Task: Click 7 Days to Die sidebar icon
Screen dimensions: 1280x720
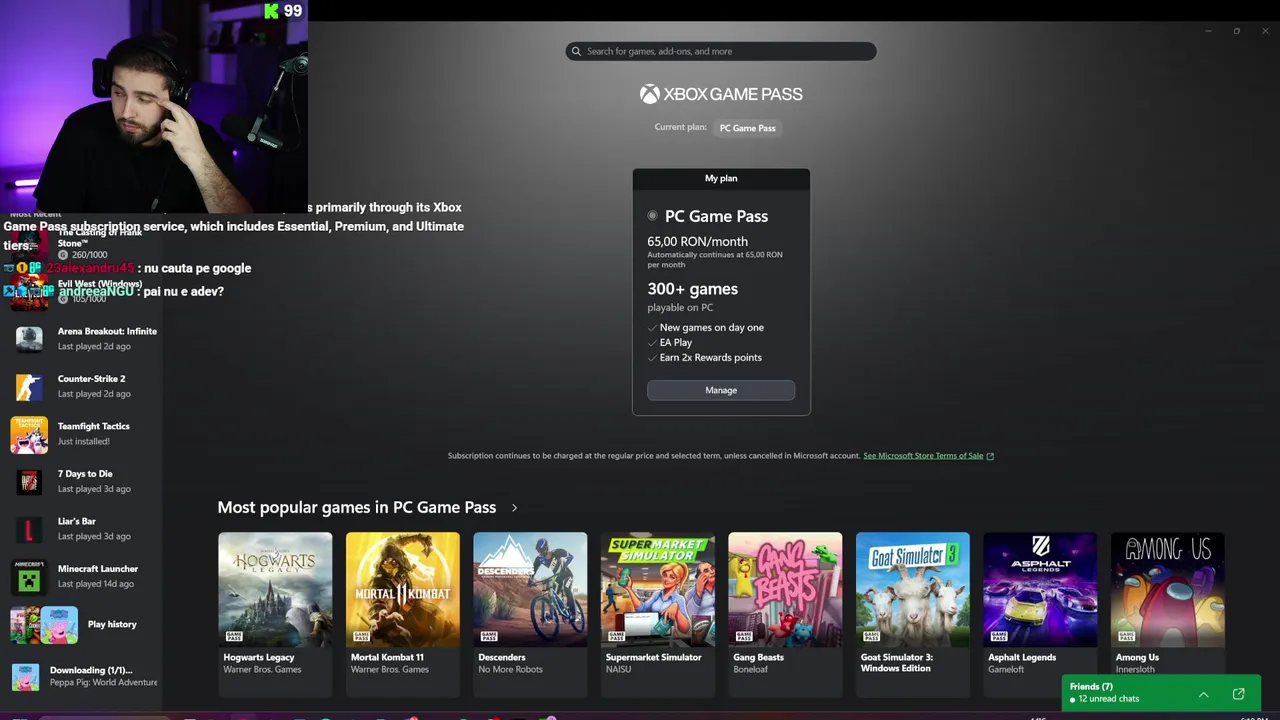Action: pos(29,481)
